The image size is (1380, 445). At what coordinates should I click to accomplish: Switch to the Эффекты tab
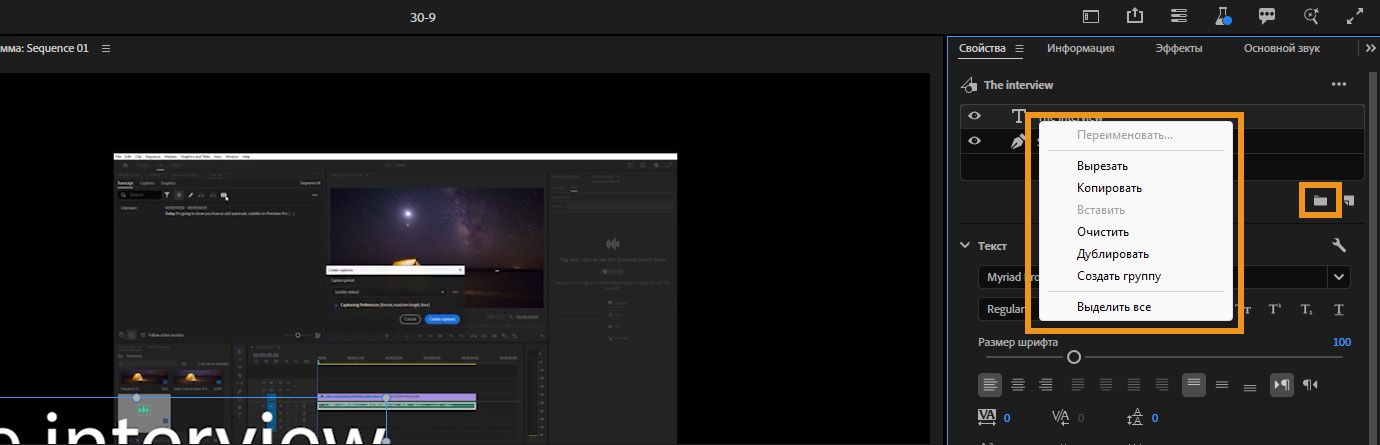1179,48
